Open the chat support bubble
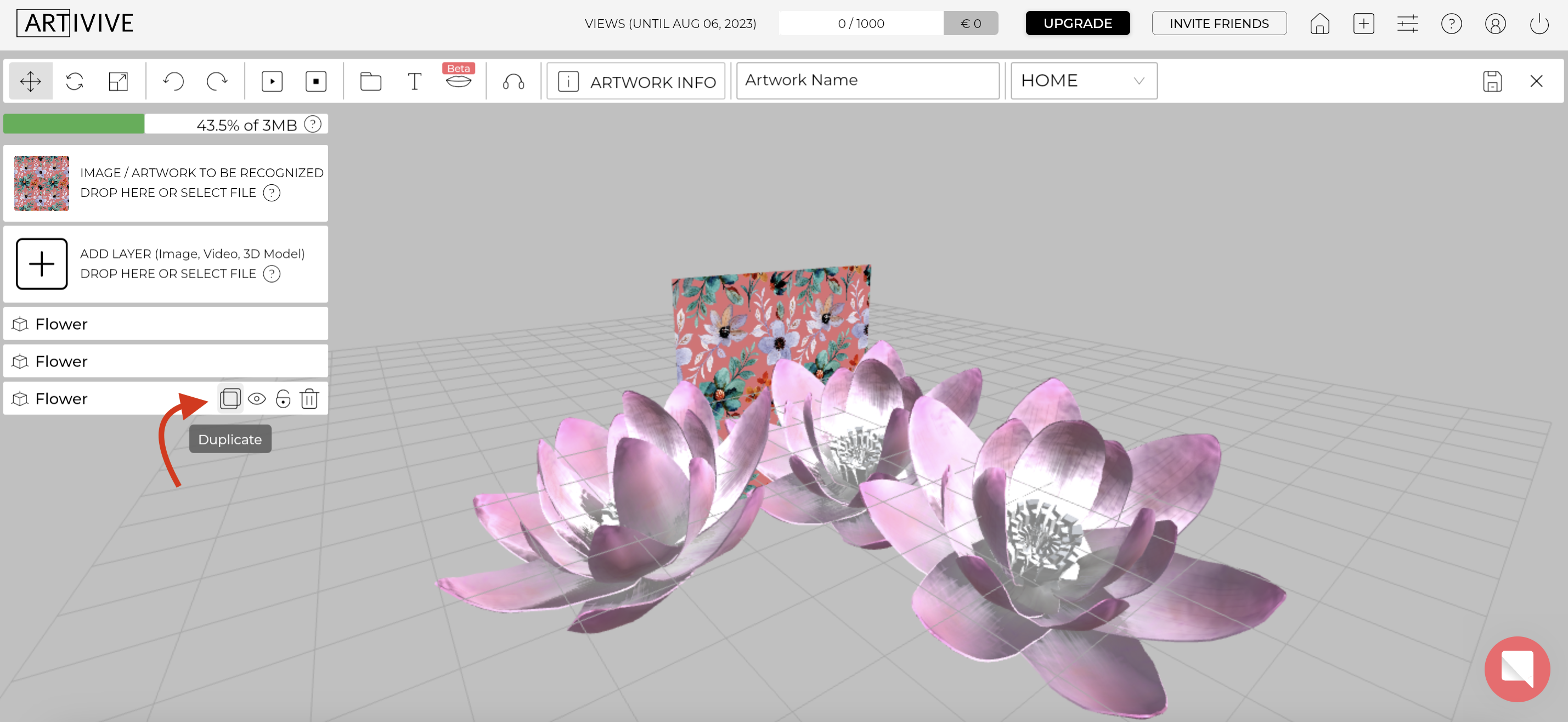The height and width of the screenshot is (722, 1568). pos(1516,669)
